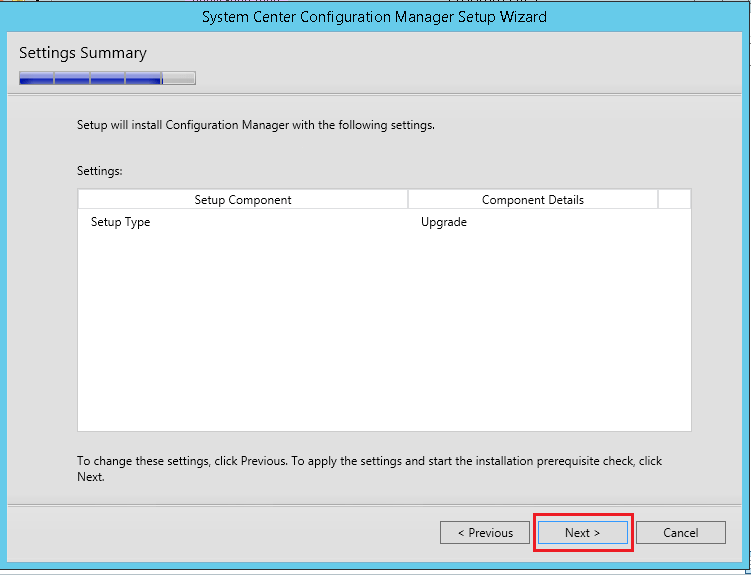Click the Settings: label above the list
This screenshot has width=751, height=575.
pos(100,171)
